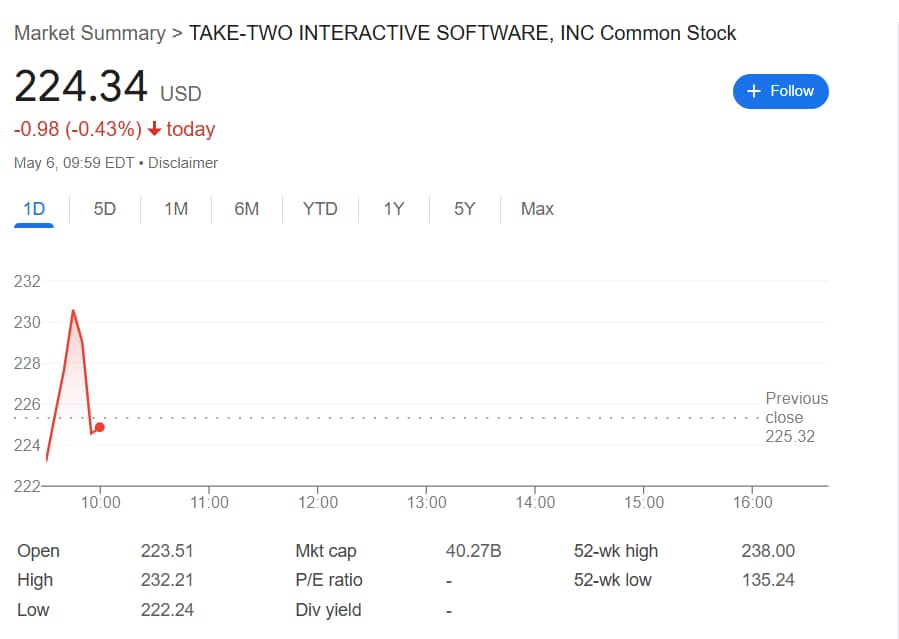Click the 226 y-axis label
Screen dimensions: 899x639
(28, 404)
